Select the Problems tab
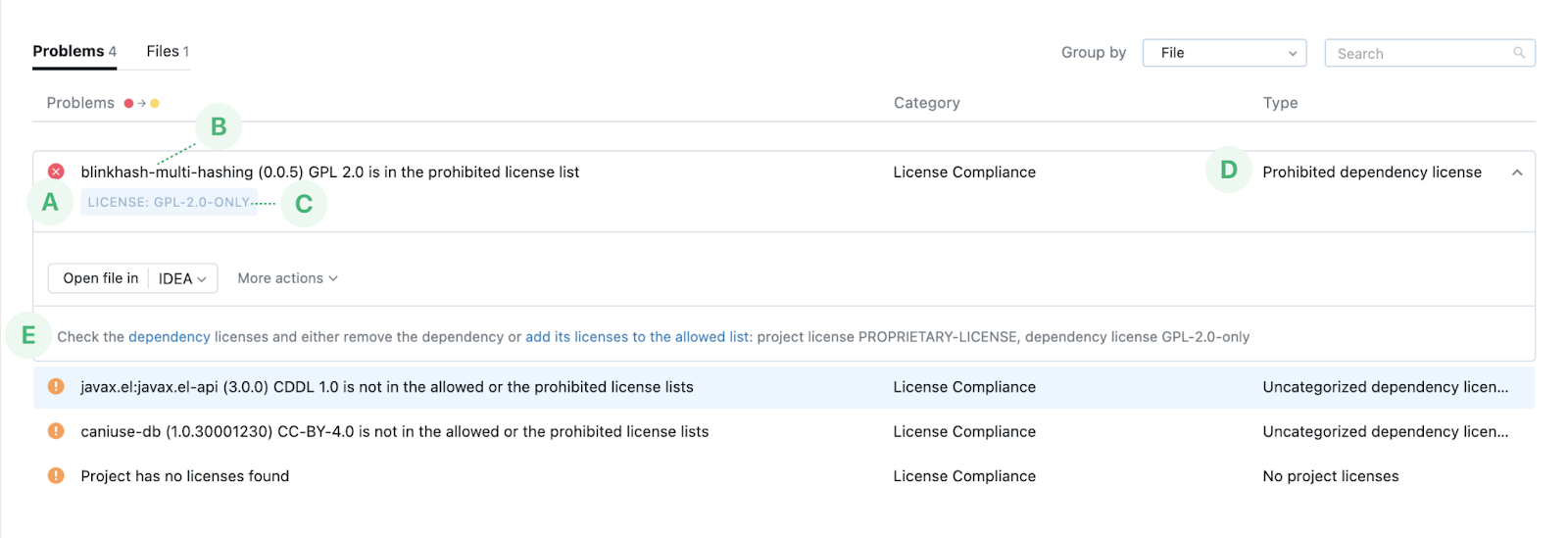This screenshot has height=538, width=1568. (x=74, y=52)
